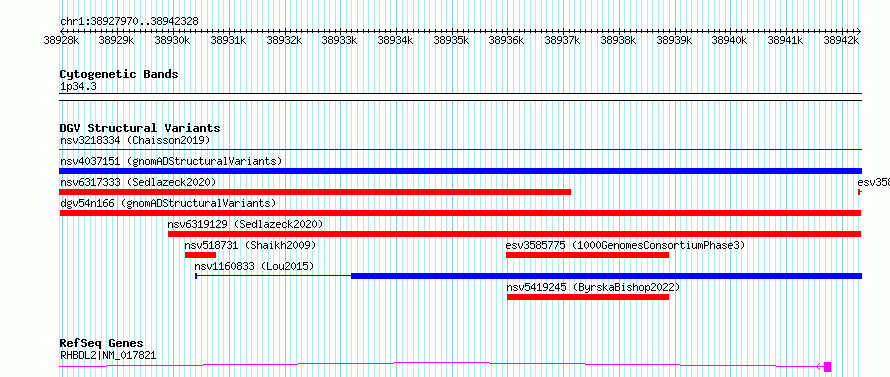This screenshot has width=890, height=377.
Task: Click the 38942k ruler tick label
Action: (841, 40)
